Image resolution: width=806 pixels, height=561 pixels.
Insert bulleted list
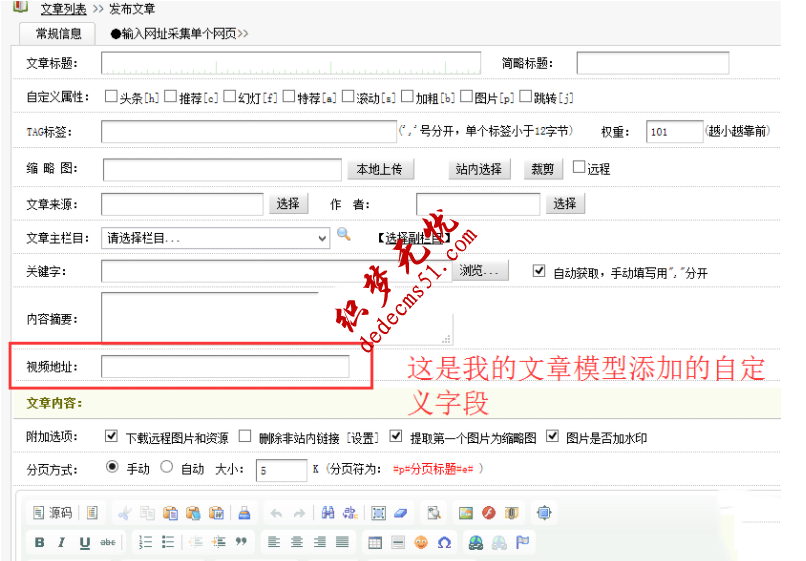coord(168,542)
